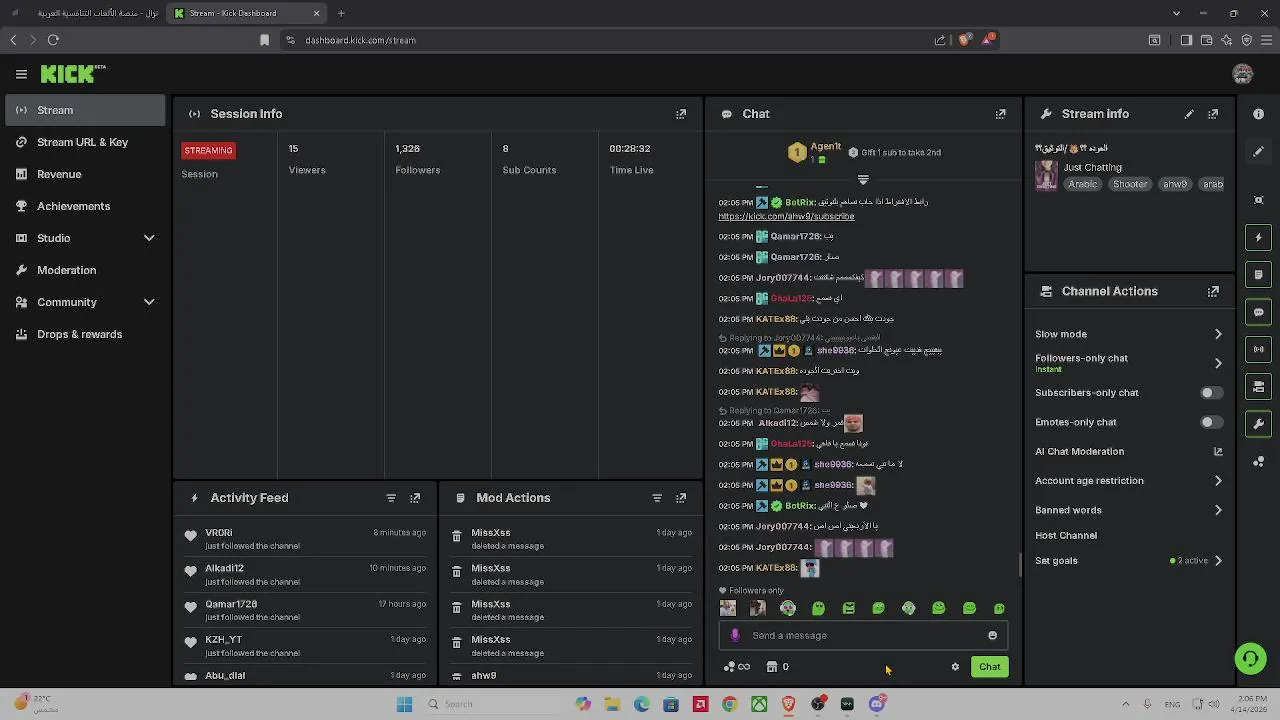Click the chat panel scrollbar

(1020, 565)
